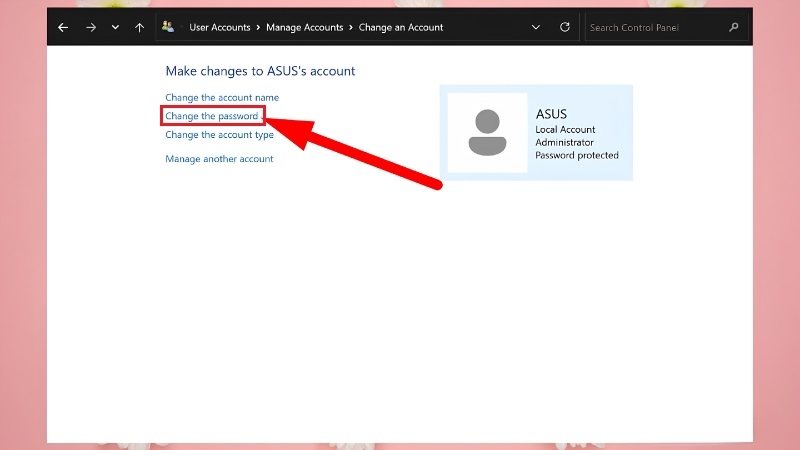Image resolution: width=800 pixels, height=450 pixels.
Task: Select Change an Account breadcrumb
Action: (401, 28)
